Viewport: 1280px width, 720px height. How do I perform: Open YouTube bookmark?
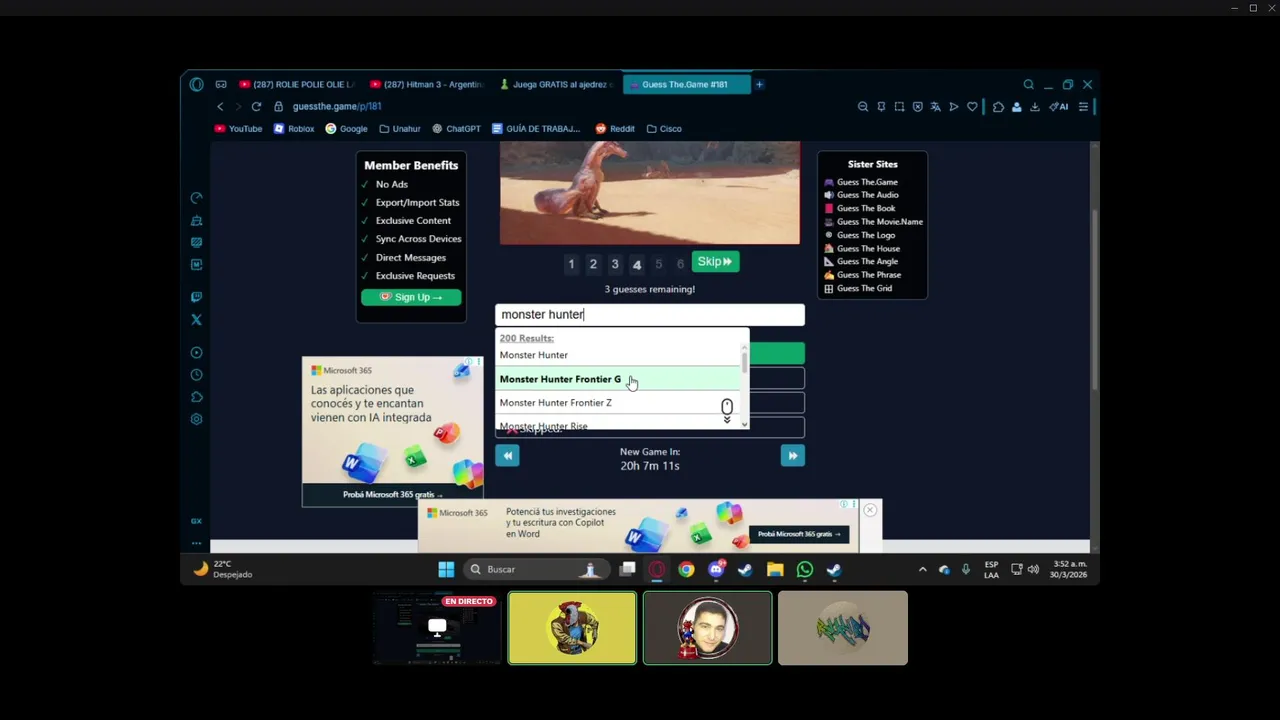(x=238, y=129)
